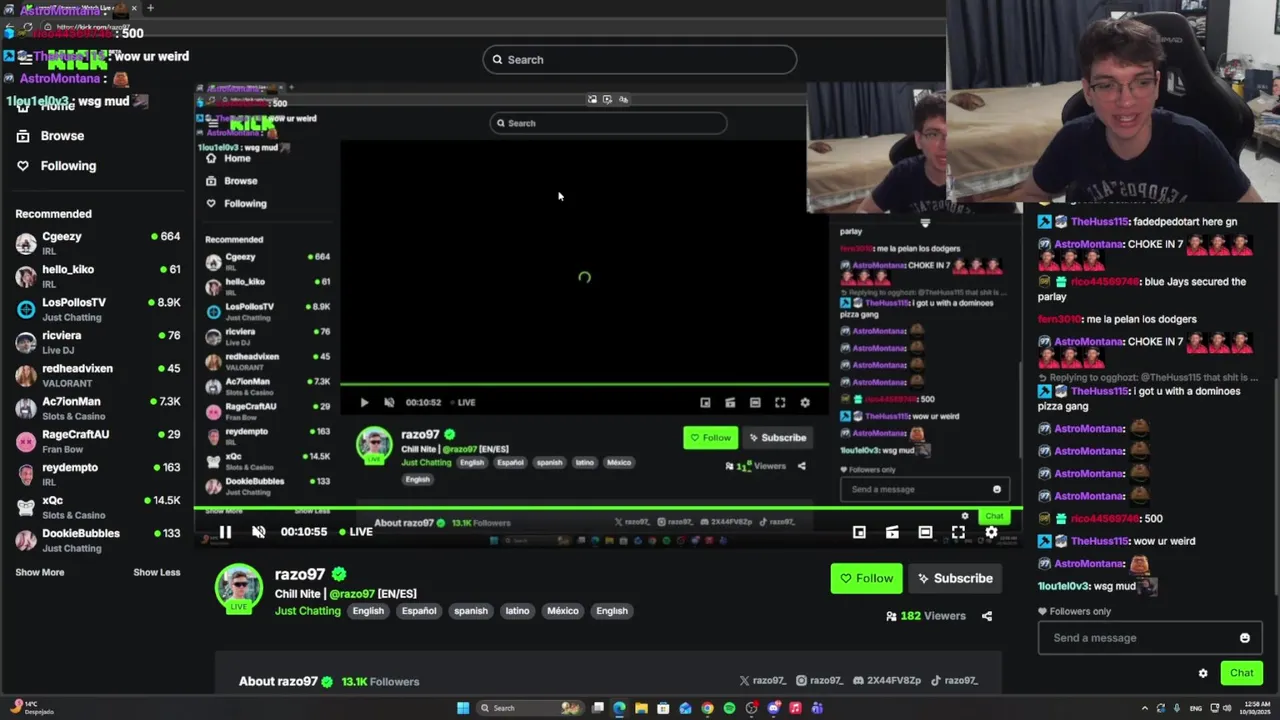
Task: Open xQc recommended channel
Action: 98,507
